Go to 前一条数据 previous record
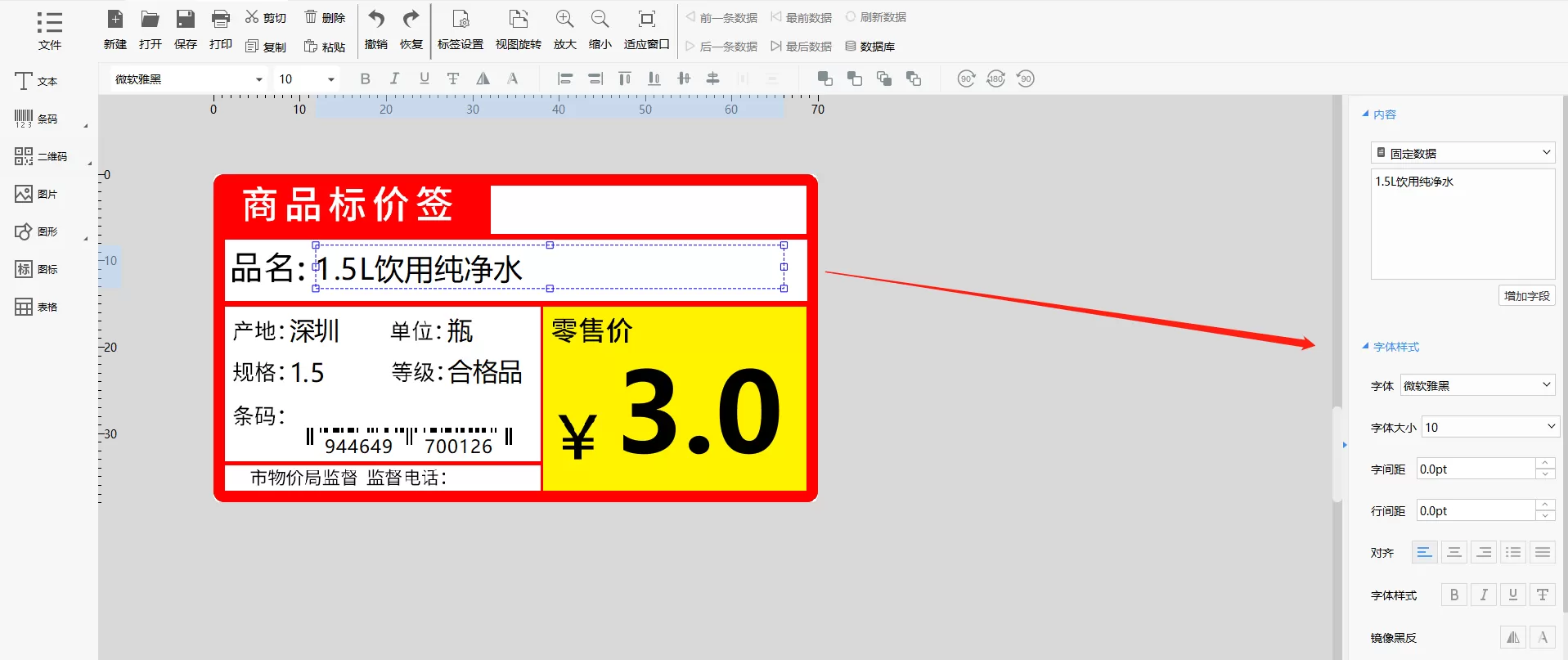1568x660 pixels. (x=721, y=17)
